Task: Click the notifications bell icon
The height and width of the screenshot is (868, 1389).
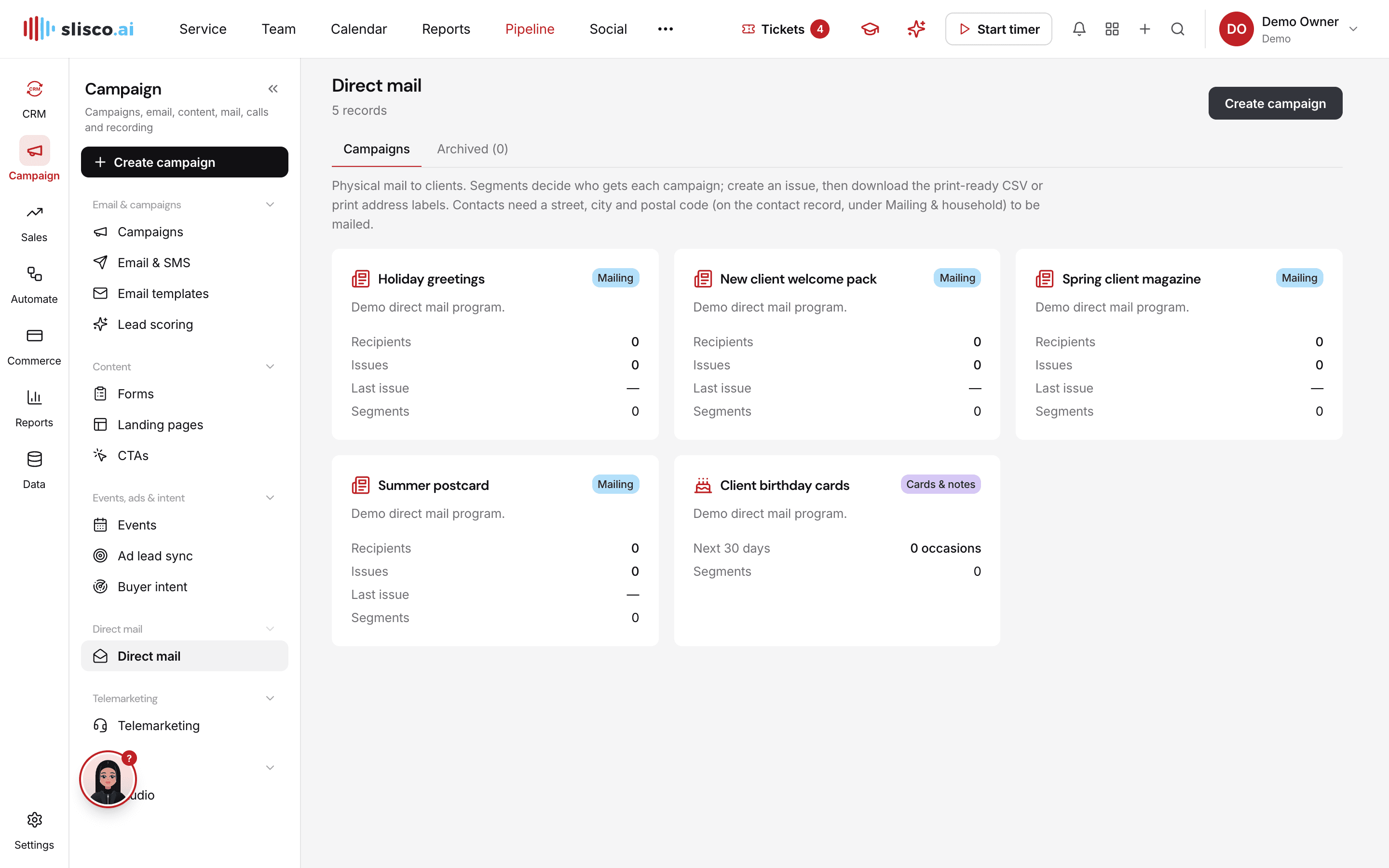Action: click(1079, 29)
